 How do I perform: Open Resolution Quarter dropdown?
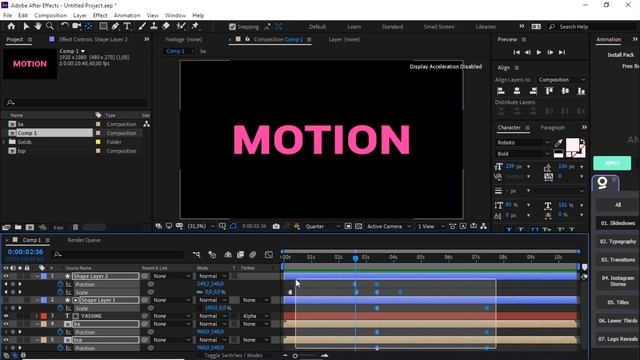(322, 226)
